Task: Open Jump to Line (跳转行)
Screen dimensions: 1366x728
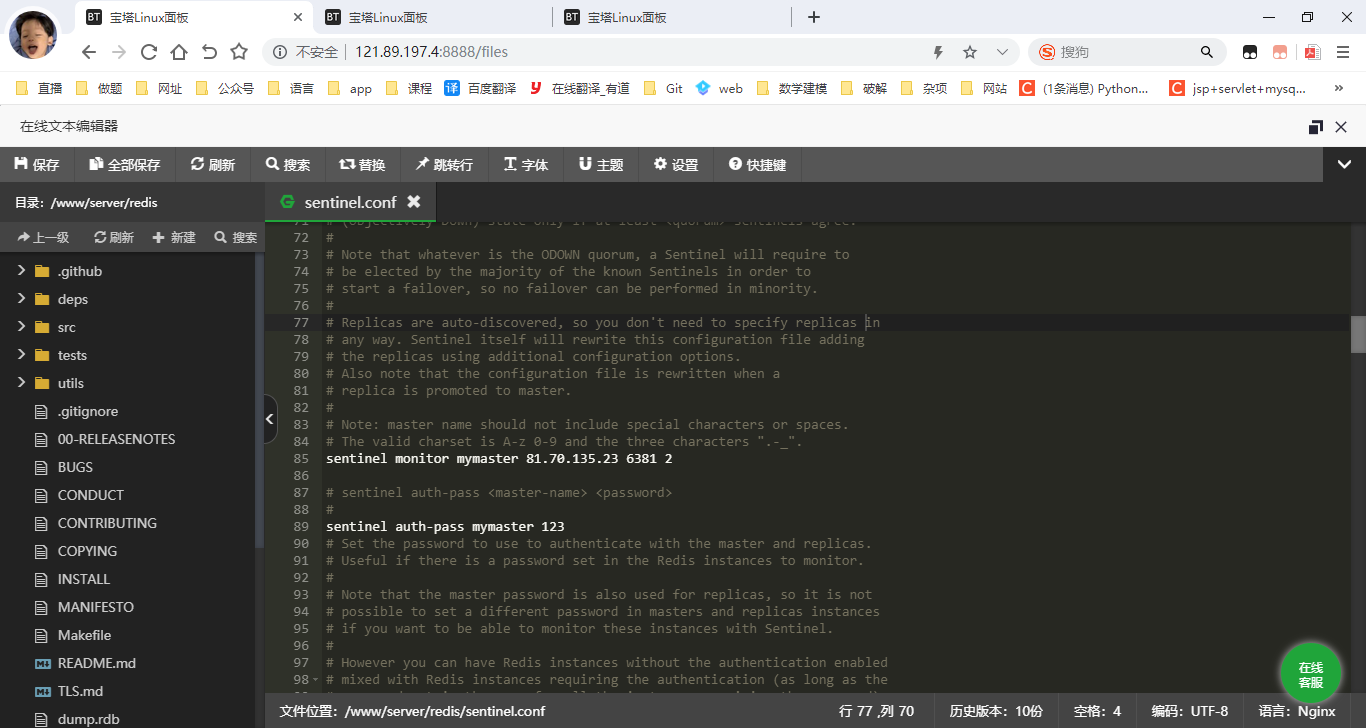Action: 445,165
